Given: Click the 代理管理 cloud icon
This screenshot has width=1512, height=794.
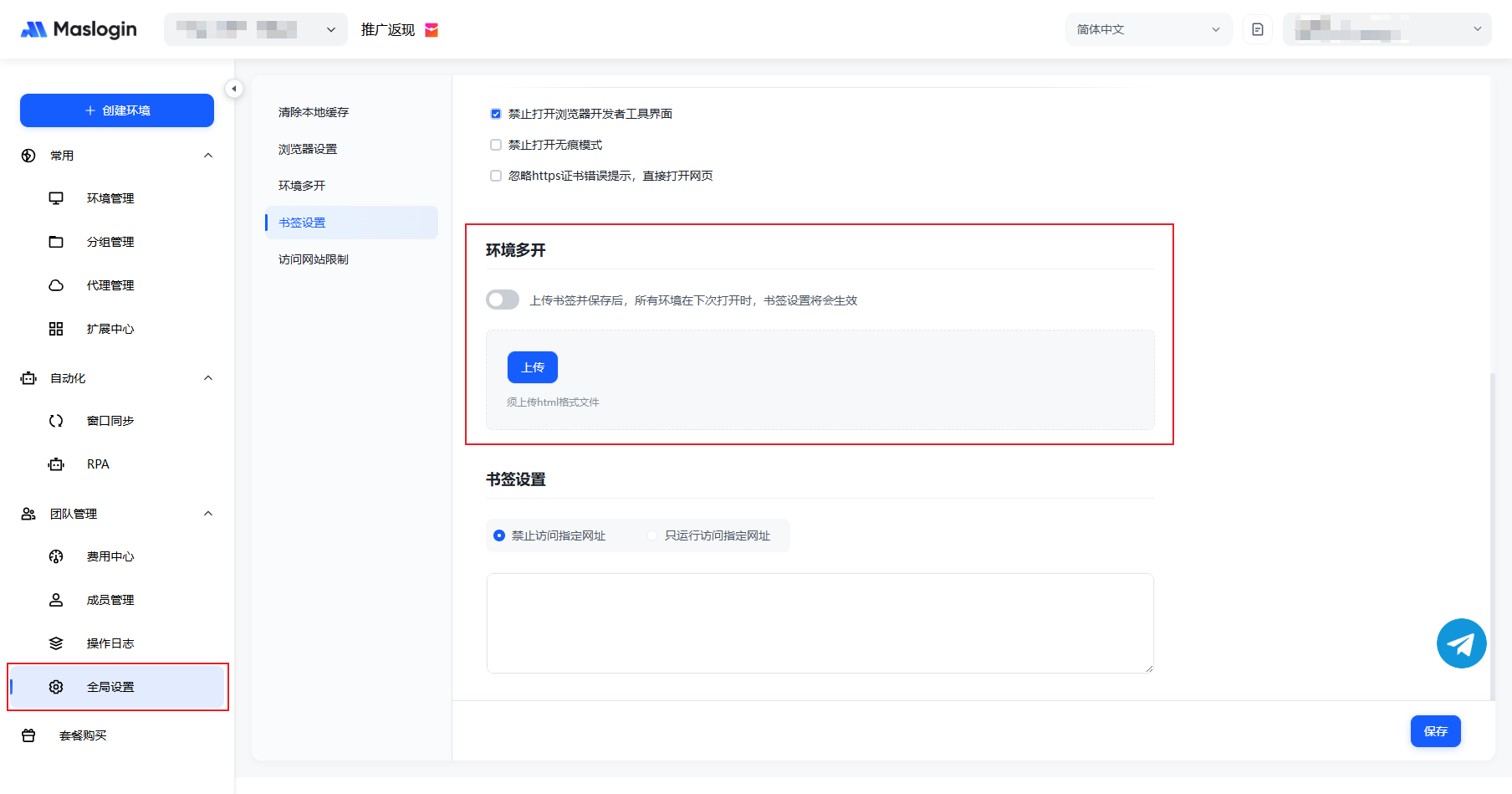Looking at the screenshot, I should [x=56, y=285].
